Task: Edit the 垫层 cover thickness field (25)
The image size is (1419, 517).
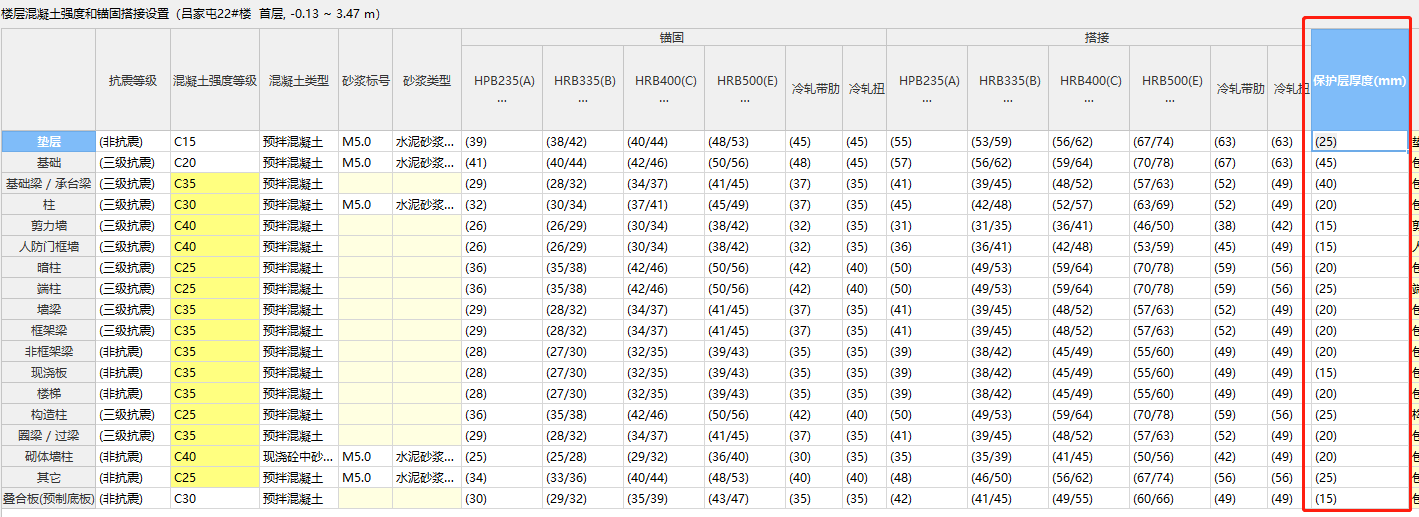Action: (x=1360, y=141)
